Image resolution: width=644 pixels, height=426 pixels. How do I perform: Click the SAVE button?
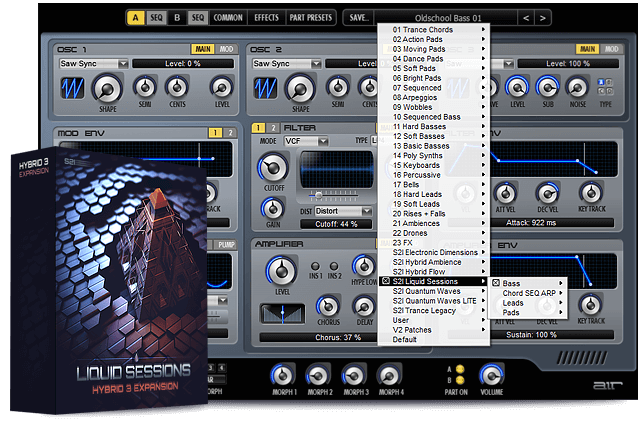coord(359,18)
